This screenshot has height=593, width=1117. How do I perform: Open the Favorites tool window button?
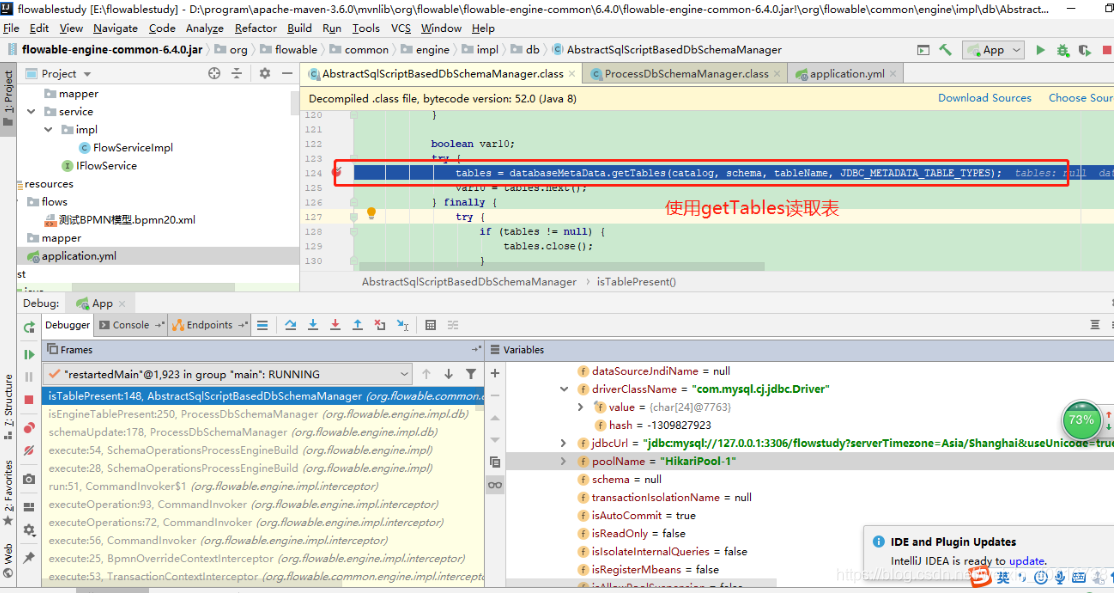click(8, 492)
